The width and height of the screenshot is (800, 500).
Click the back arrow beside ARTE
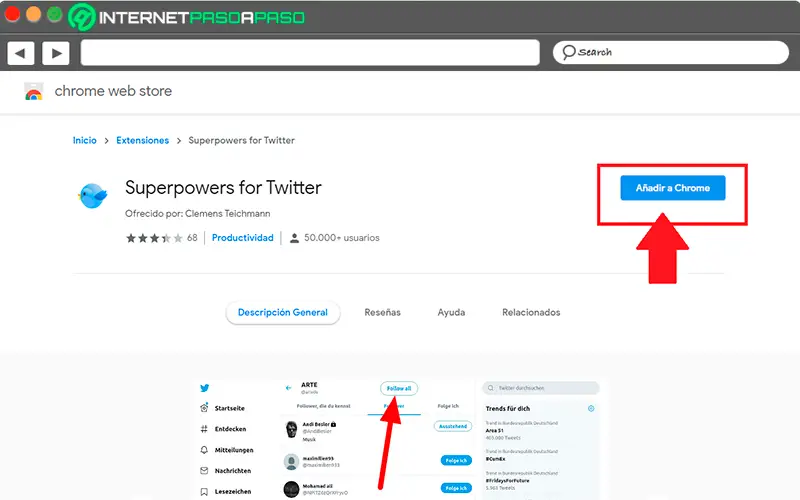288,388
